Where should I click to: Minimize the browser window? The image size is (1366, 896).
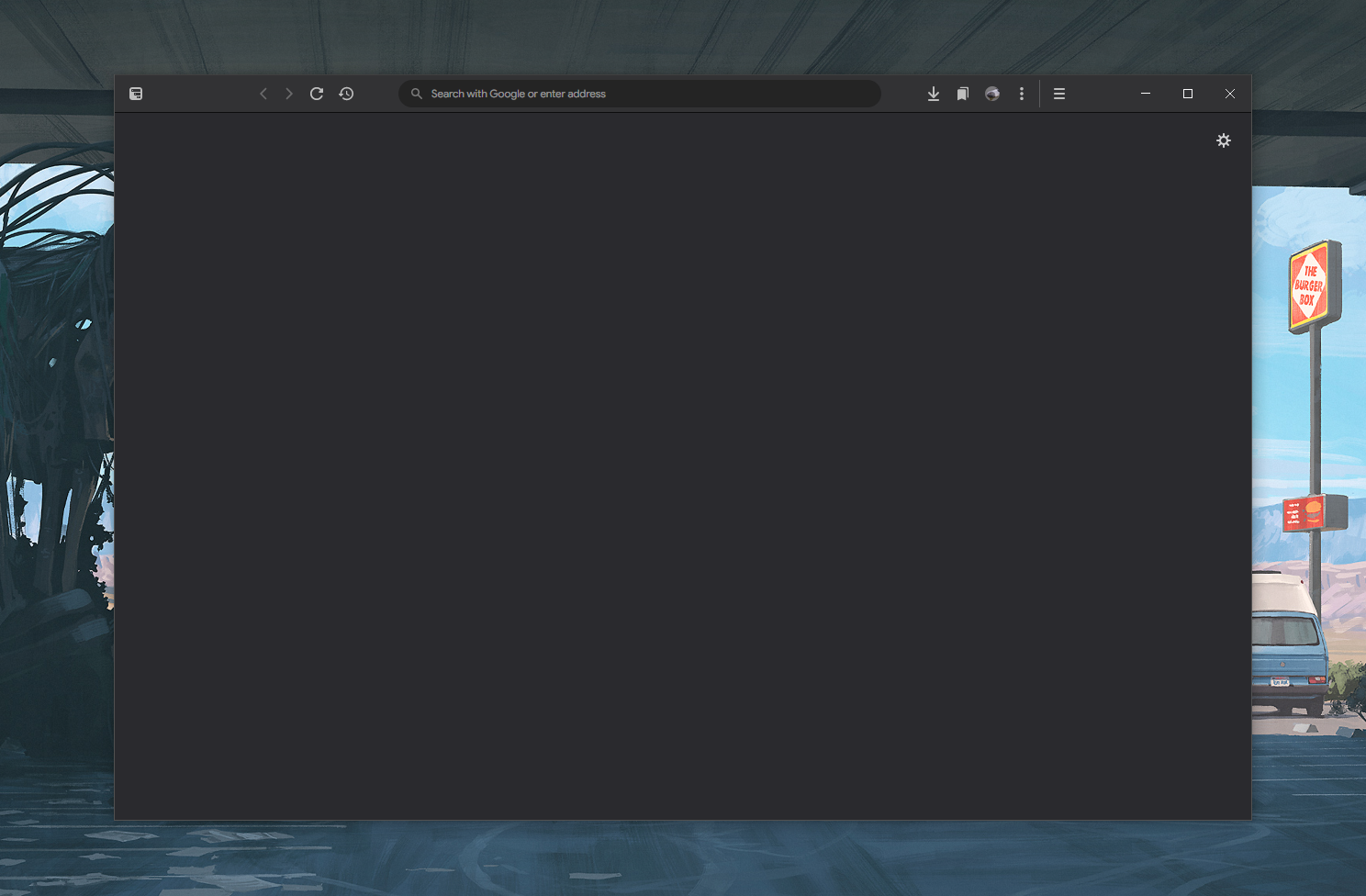tap(1146, 94)
